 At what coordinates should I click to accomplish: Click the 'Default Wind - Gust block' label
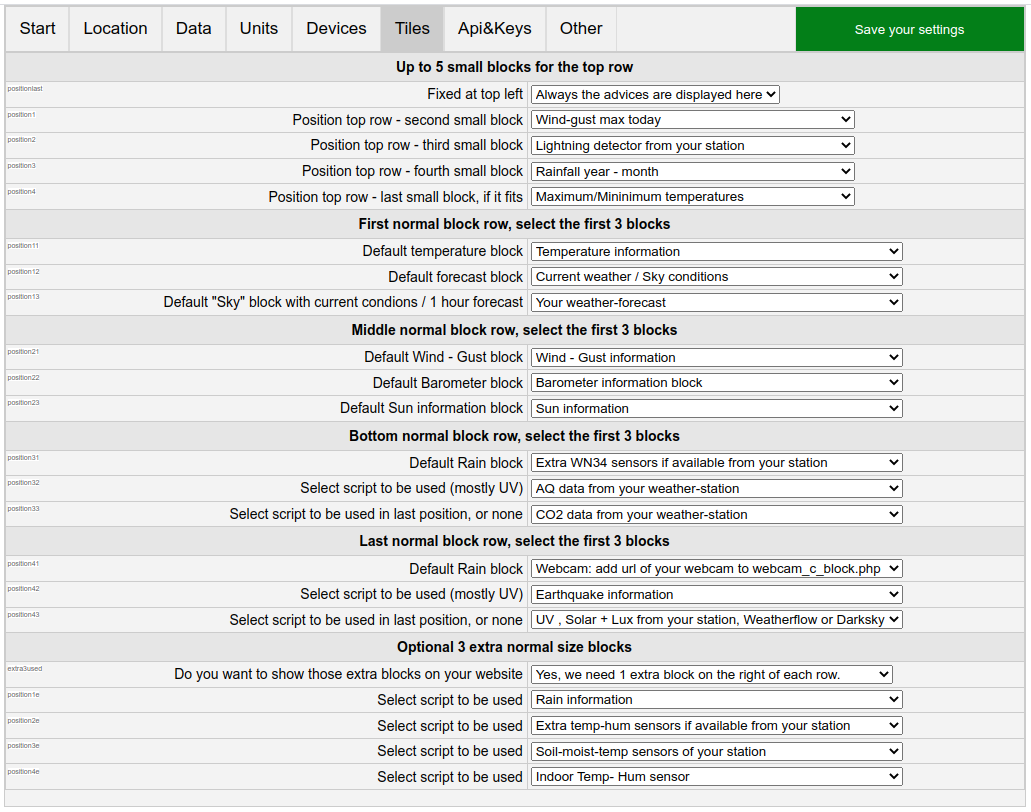coord(444,357)
